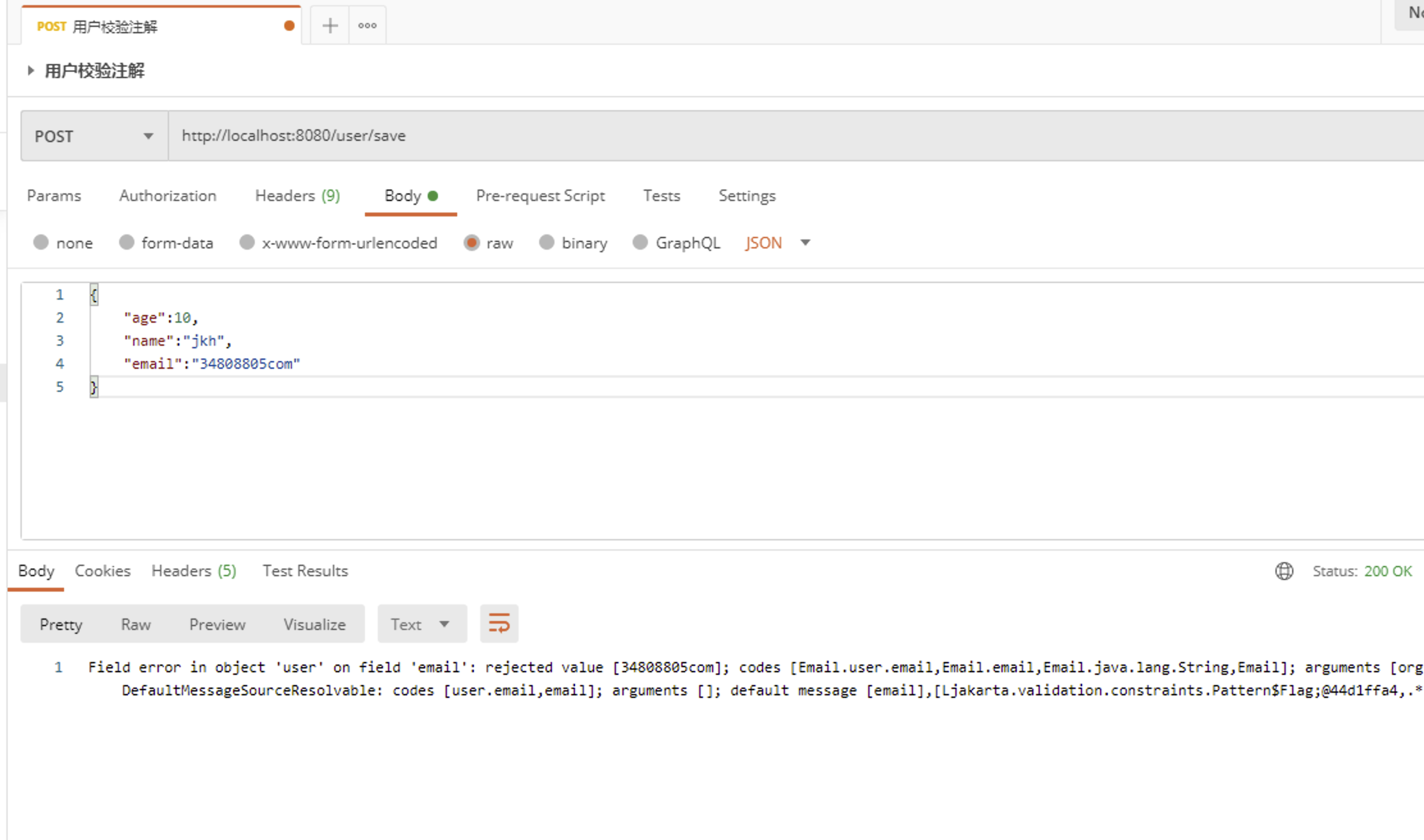Select the binary body option
This screenshot has width=1424, height=840.
(547, 243)
